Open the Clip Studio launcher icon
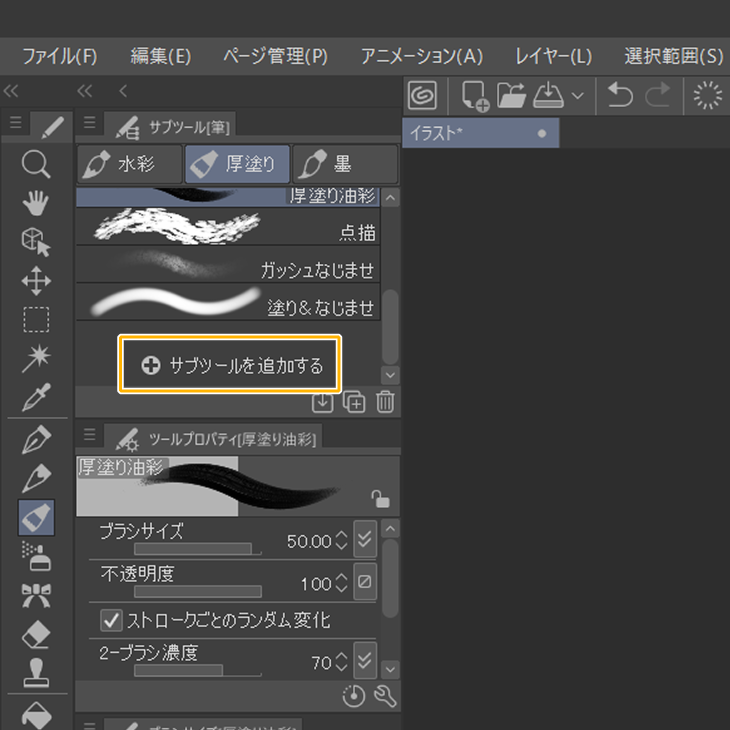730x730 pixels. (x=422, y=95)
